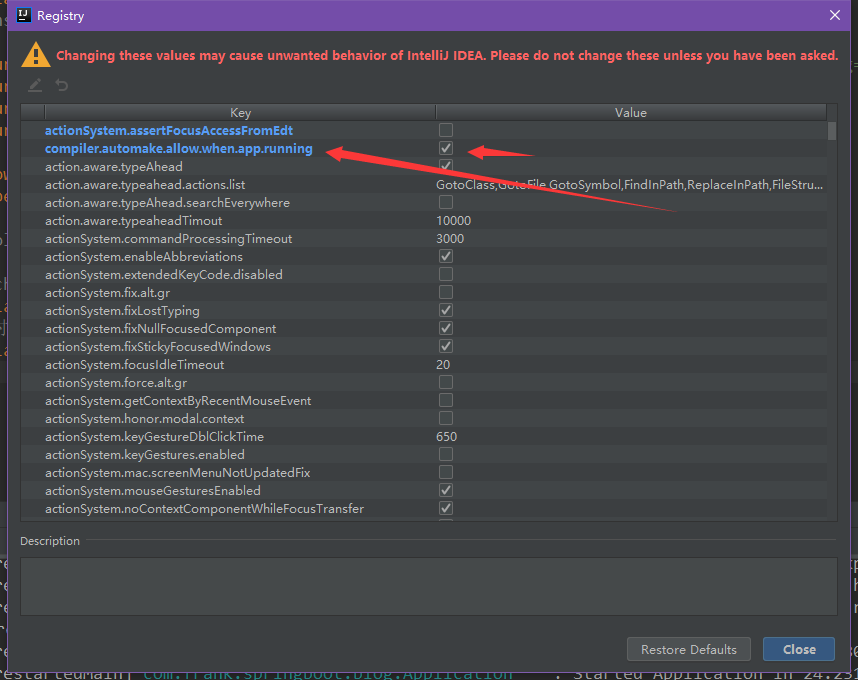
Task: Click inside the Description text area
Action: pos(428,586)
